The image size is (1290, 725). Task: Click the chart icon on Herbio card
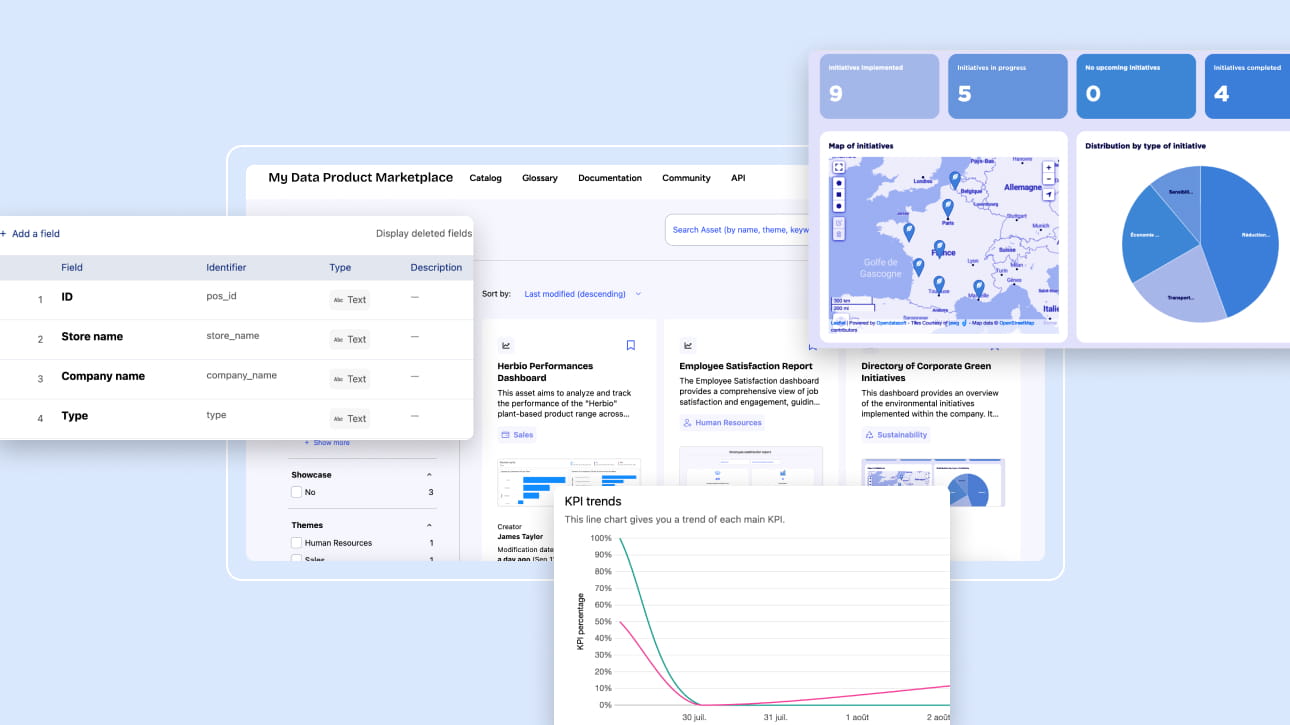coord(506,345)
